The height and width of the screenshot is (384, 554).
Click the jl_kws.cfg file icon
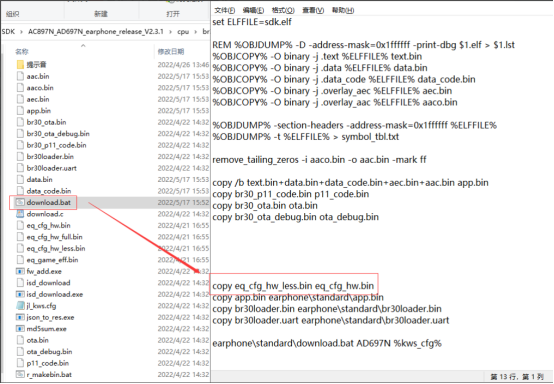point(20,306)
